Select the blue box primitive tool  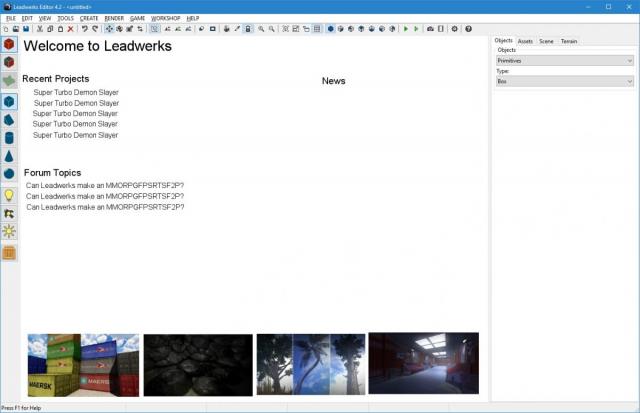tap(9, 101)
